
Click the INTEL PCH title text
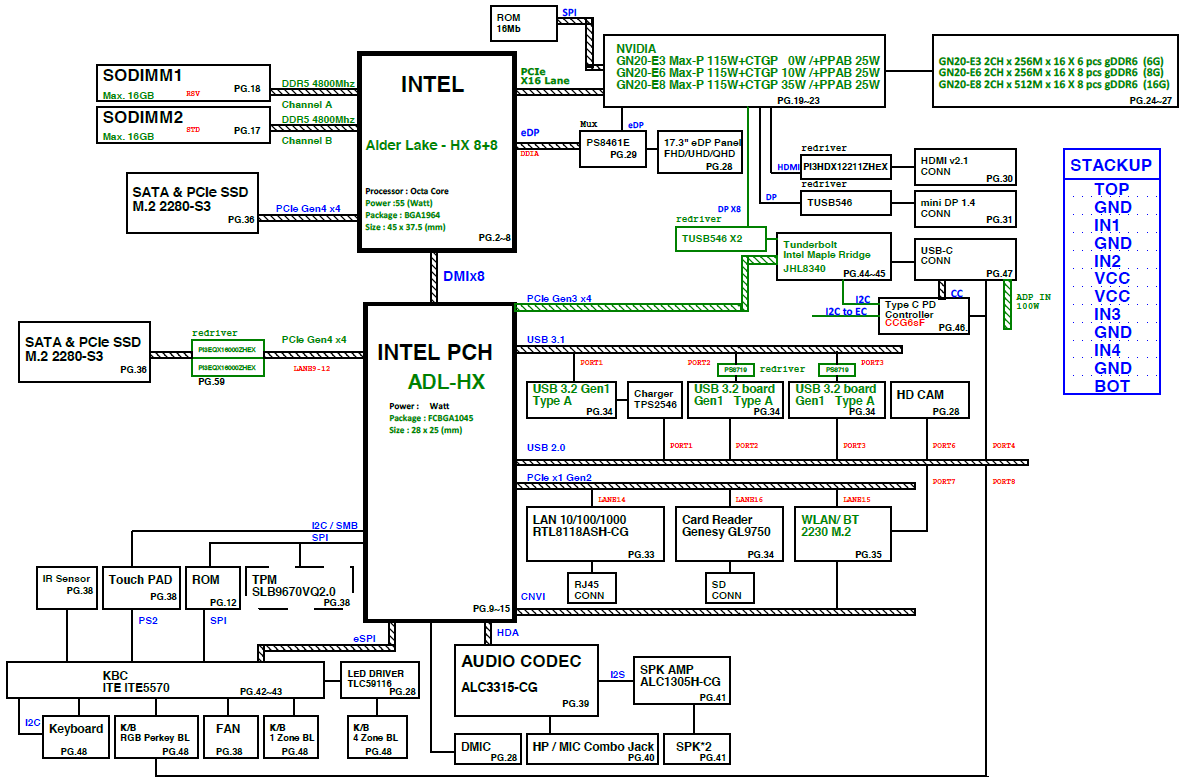[435, 353]
